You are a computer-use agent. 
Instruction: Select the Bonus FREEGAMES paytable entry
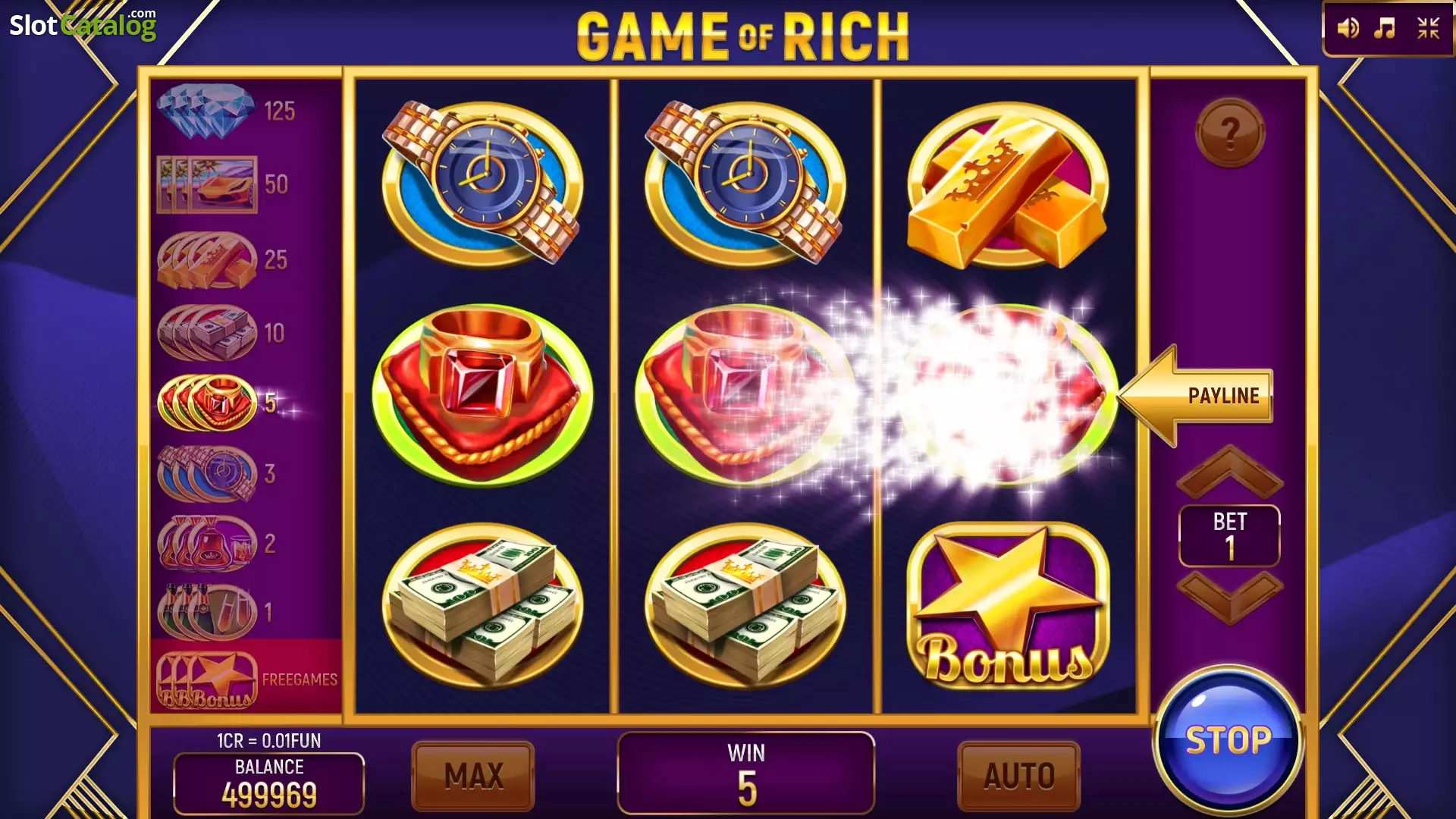[x=246, y=679]
